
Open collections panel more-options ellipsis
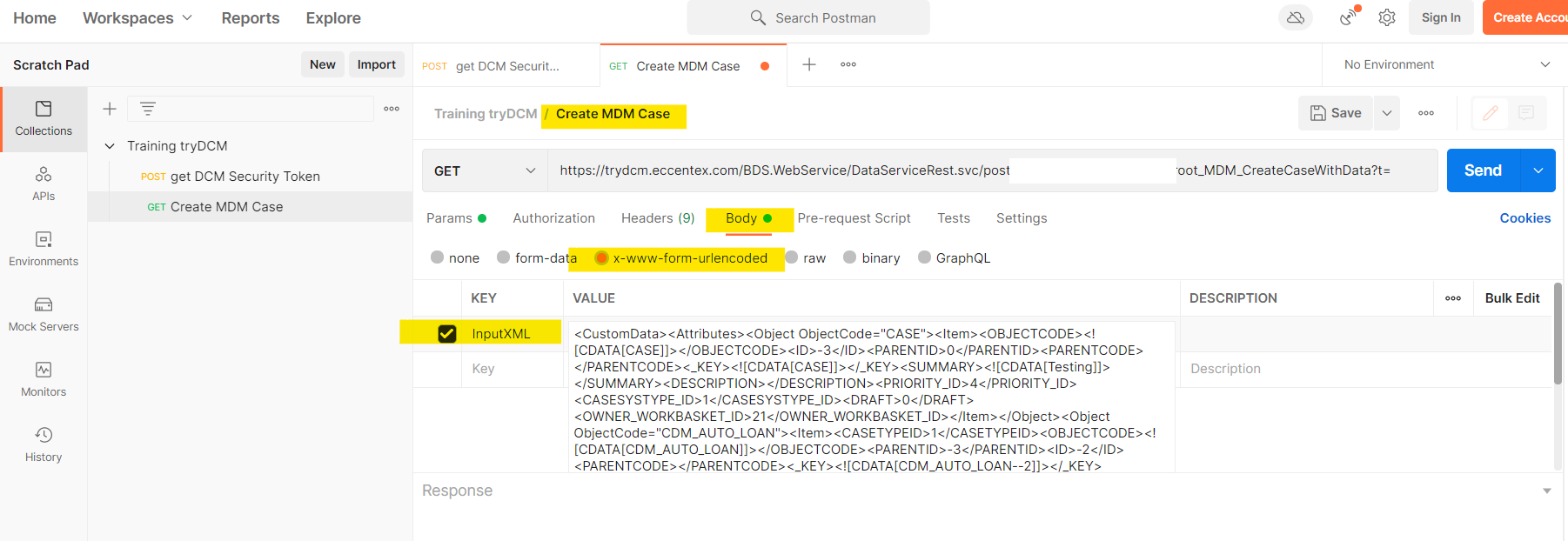pos(392,109)
